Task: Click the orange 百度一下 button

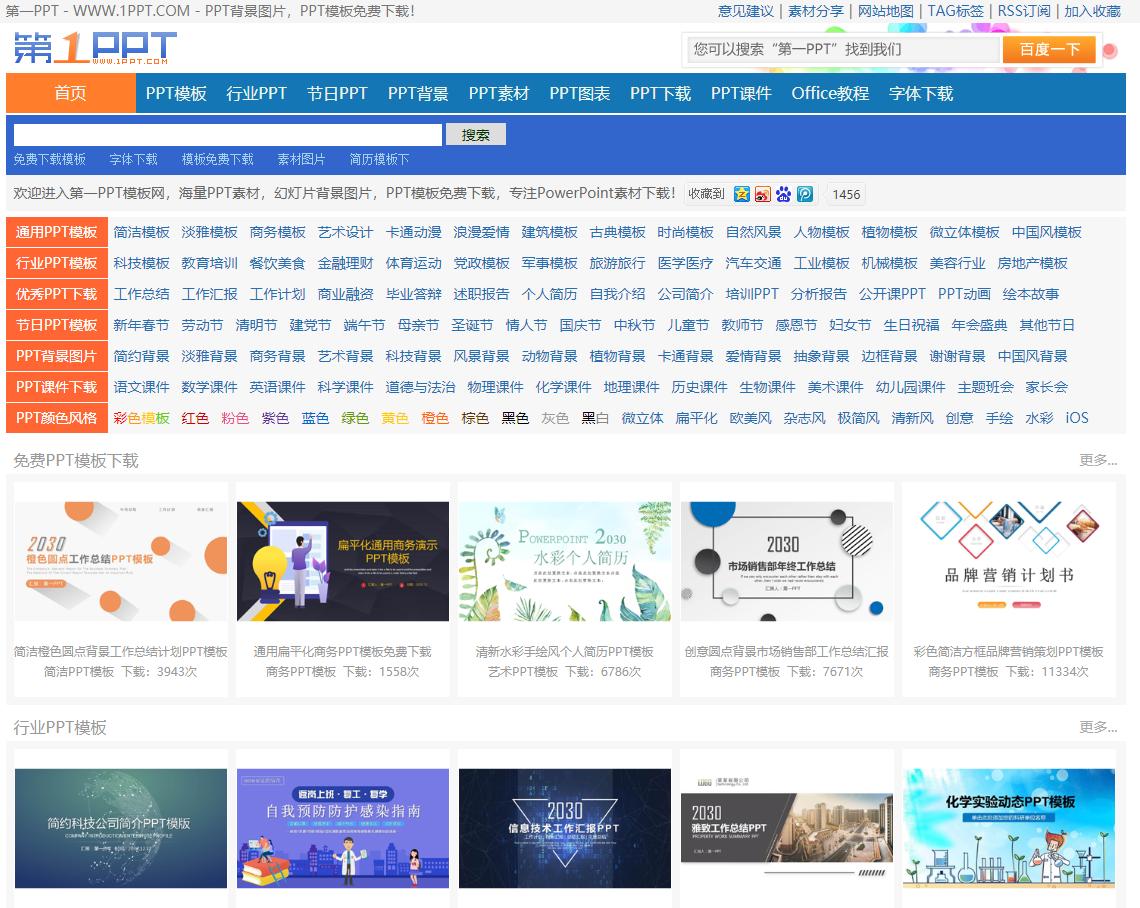Action: pyautogui.click(x=1048, y=47)
